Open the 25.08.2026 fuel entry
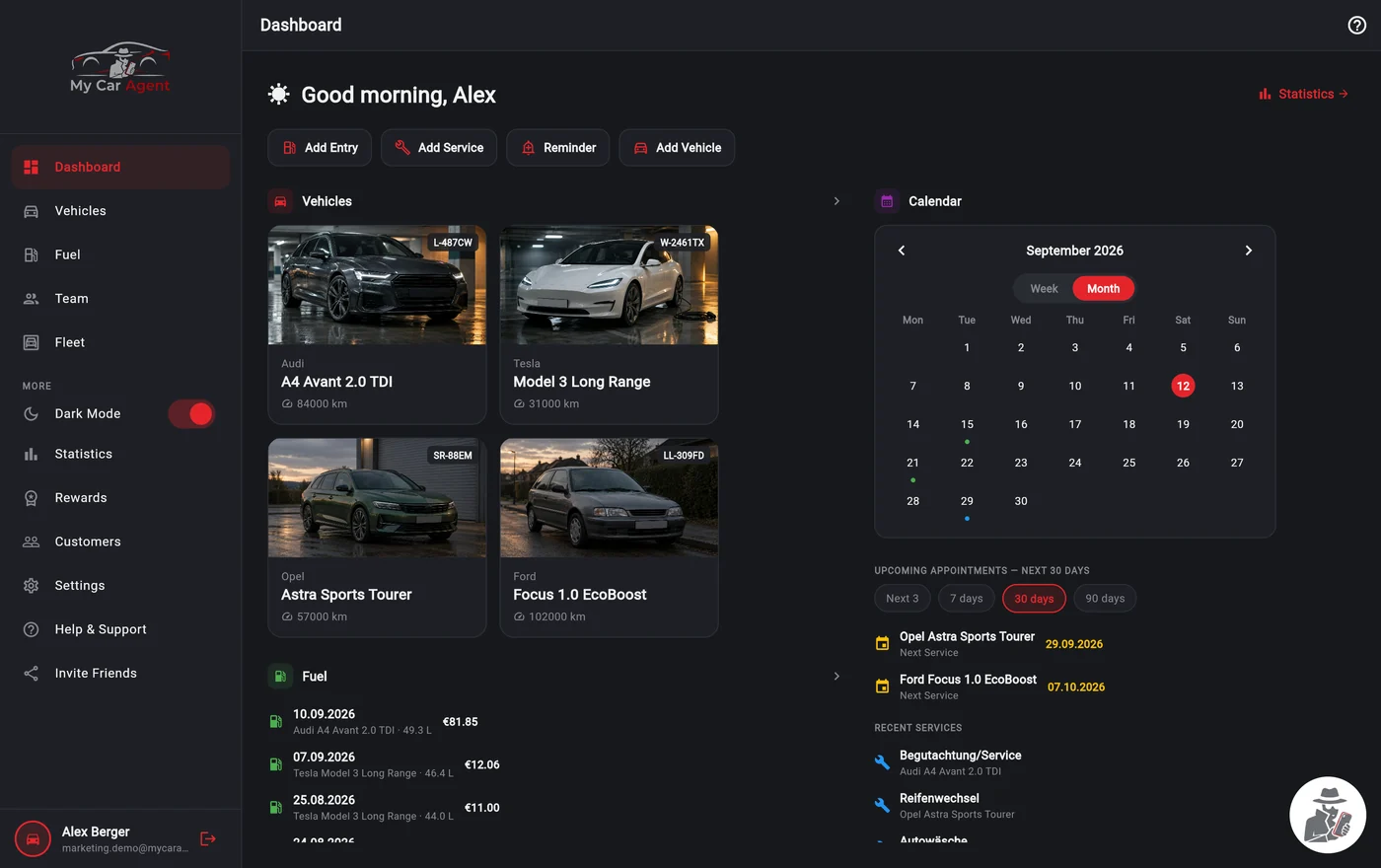This screenshot has width=1381, height=868. 385,808
